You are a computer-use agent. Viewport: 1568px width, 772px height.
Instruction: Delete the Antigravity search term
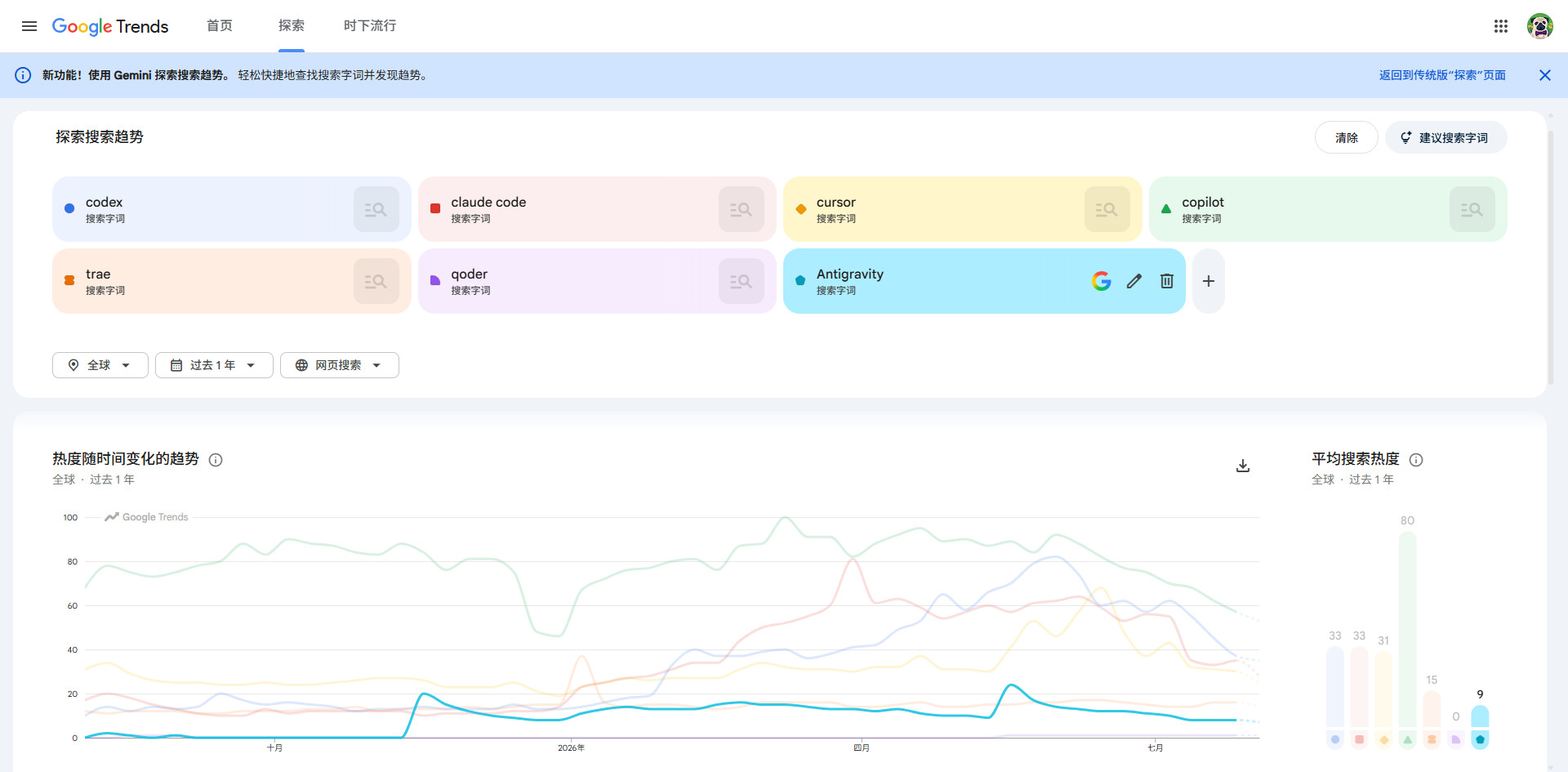tap(1167, 281)
